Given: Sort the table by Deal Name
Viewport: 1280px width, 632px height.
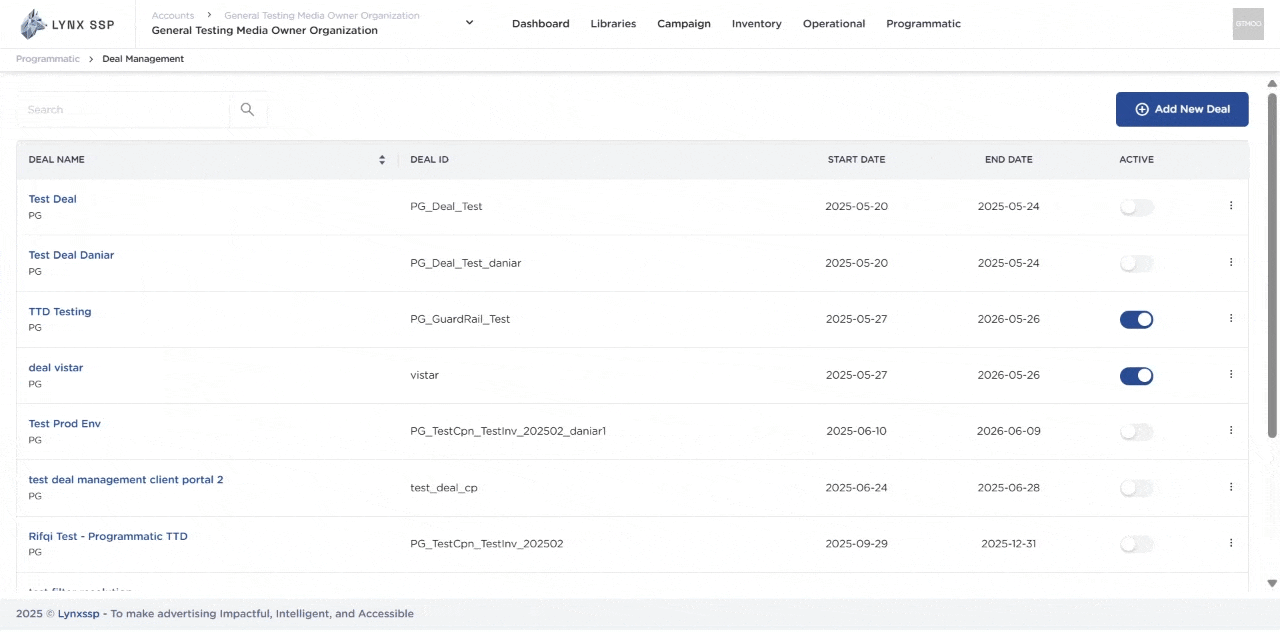Looking at the screenshot, I should [x=381, y=159].
